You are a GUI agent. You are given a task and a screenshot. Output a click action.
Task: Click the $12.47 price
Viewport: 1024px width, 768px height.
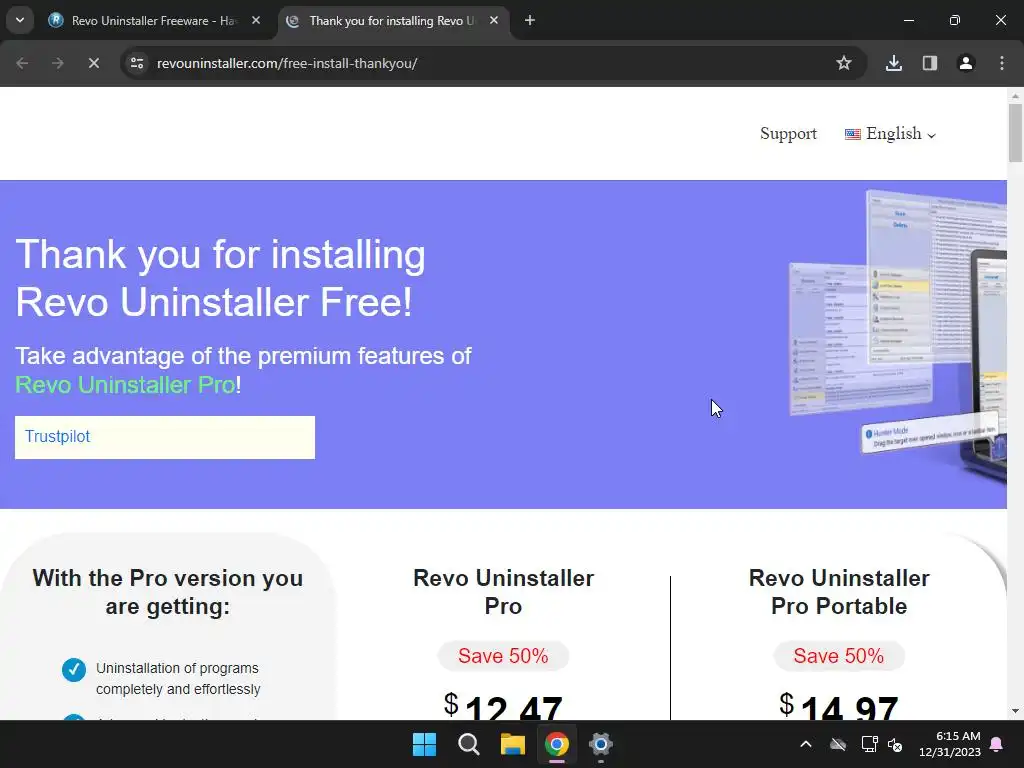pos(503,706)
